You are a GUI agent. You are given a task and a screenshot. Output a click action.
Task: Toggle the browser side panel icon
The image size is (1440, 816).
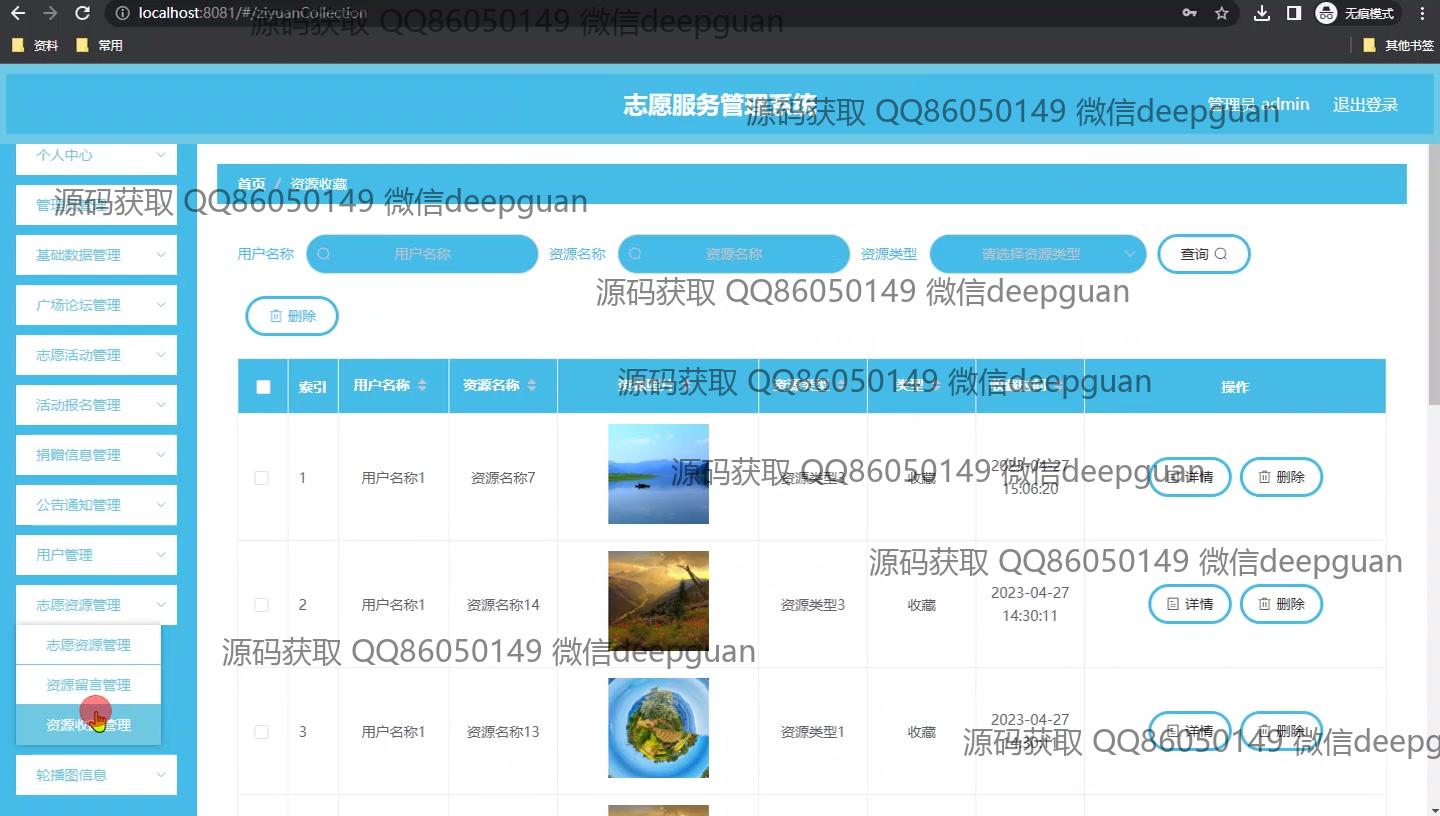(x=1293, y=13)
